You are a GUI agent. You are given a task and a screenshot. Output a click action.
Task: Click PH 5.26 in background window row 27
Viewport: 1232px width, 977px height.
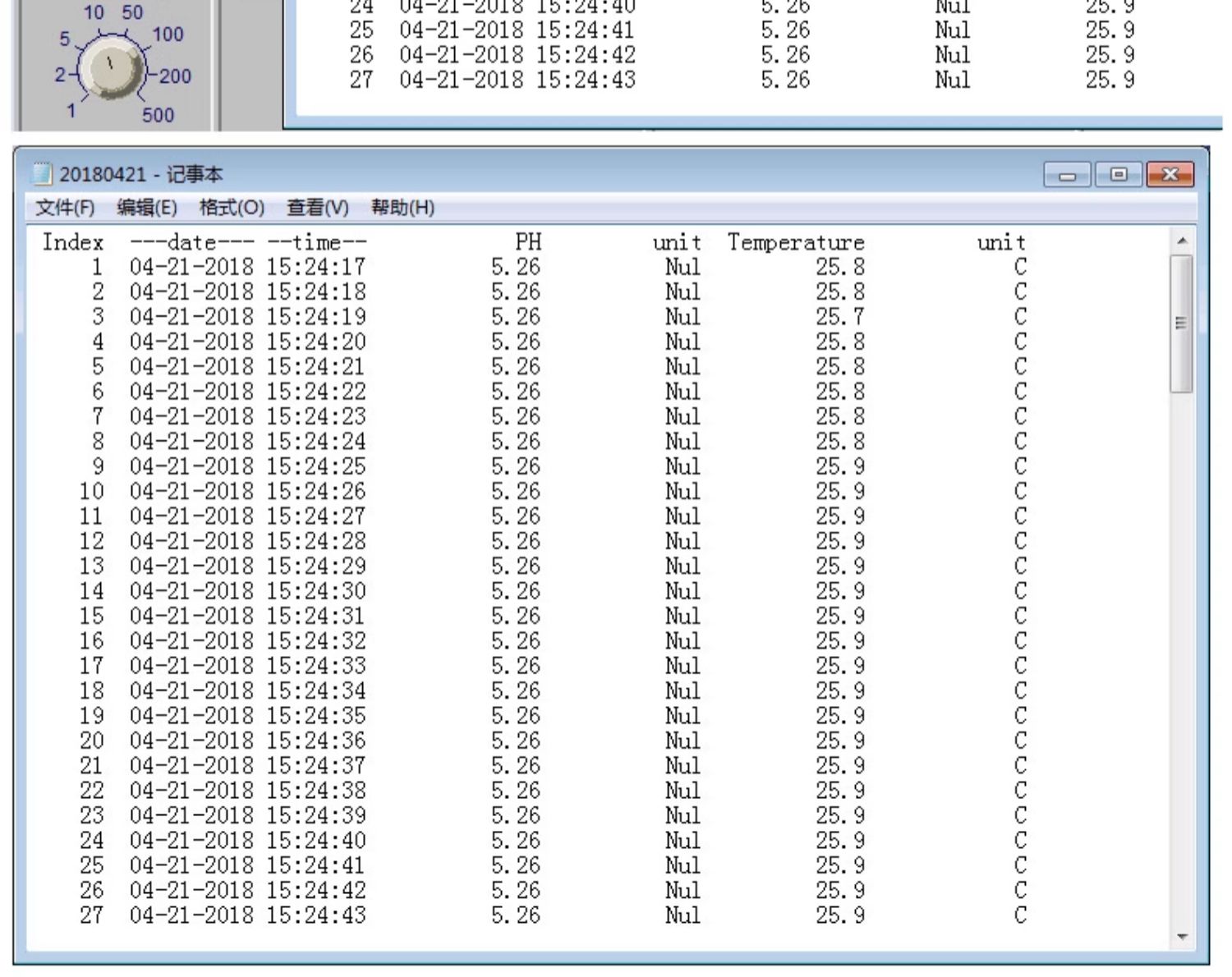785,80
